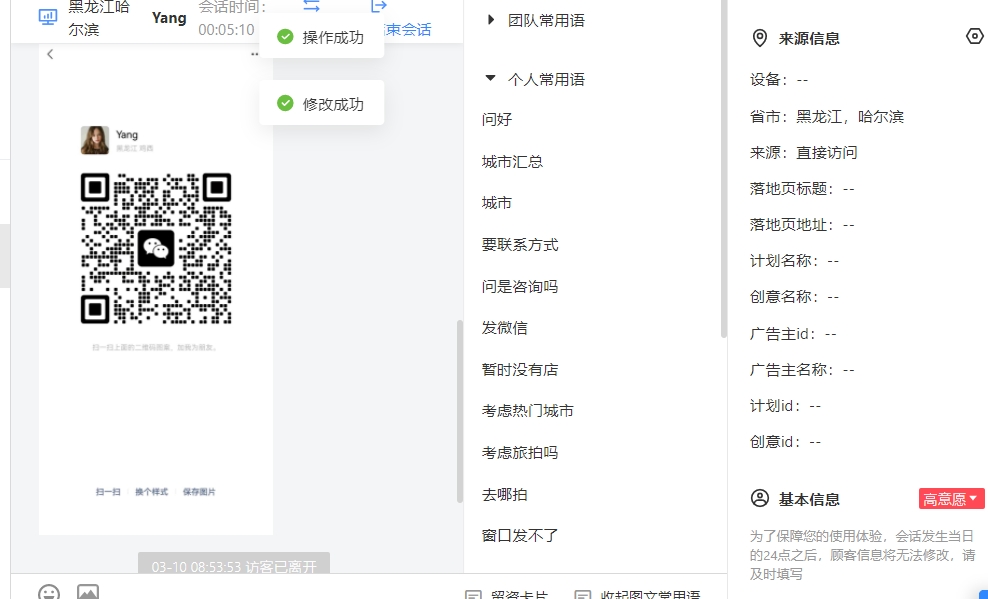Click the 来源信息 section heading
The image size is (988, 599).
click(809, 38)
